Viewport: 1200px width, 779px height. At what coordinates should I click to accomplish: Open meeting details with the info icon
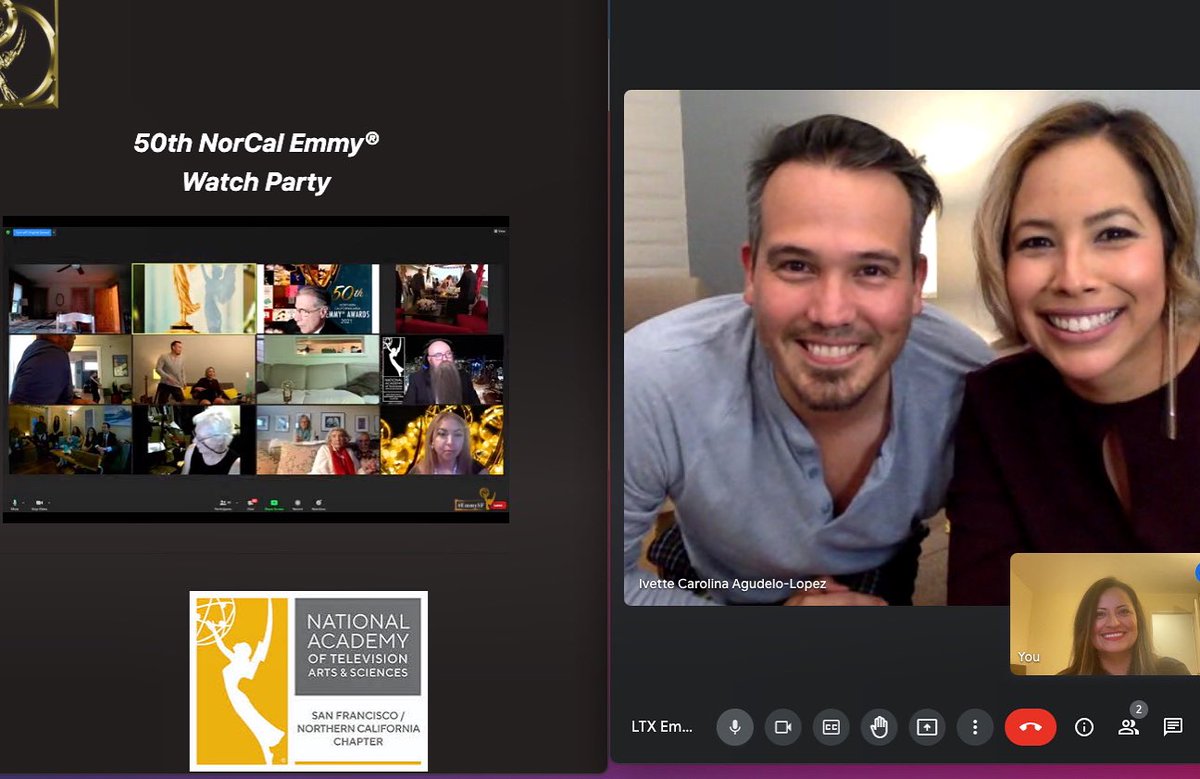(1083, 727)
